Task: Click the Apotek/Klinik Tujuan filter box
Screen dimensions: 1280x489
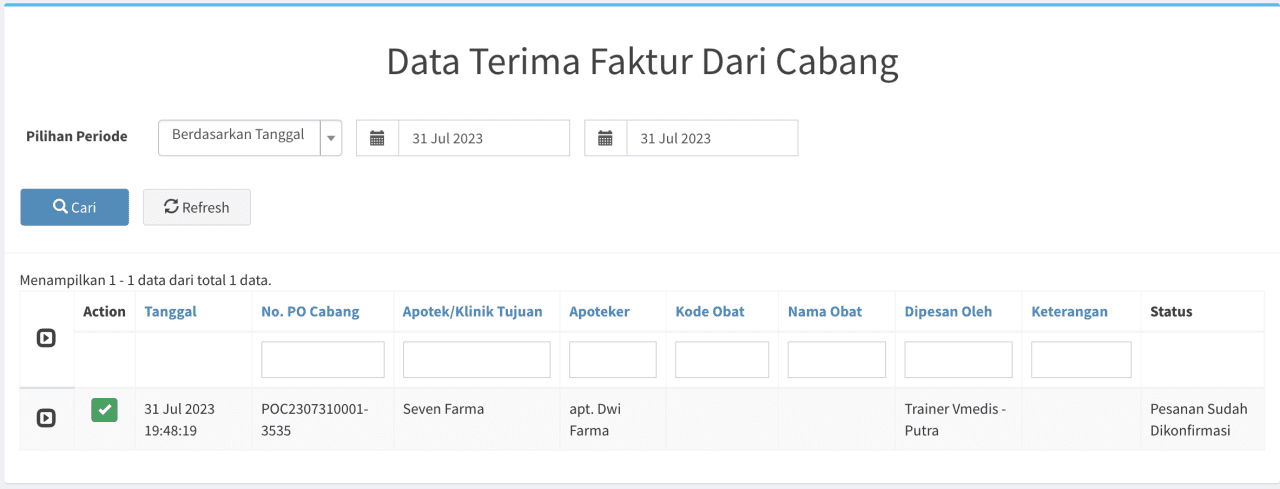Action: point(477,360)
